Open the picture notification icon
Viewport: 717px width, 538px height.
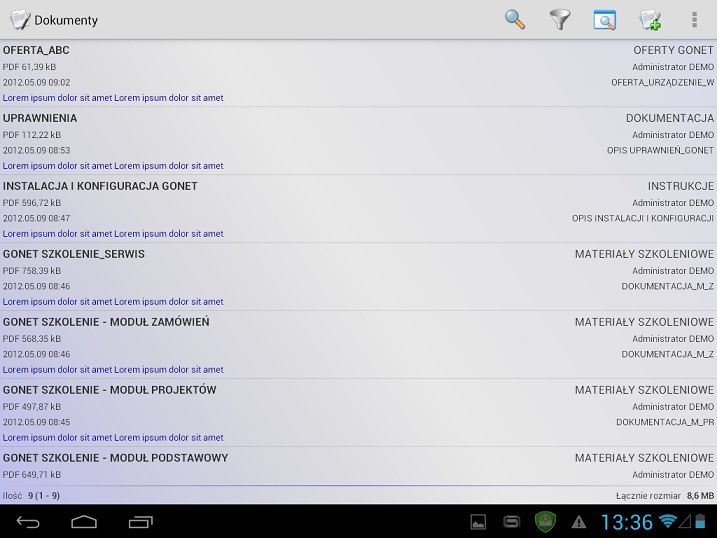tap(478, 522)
